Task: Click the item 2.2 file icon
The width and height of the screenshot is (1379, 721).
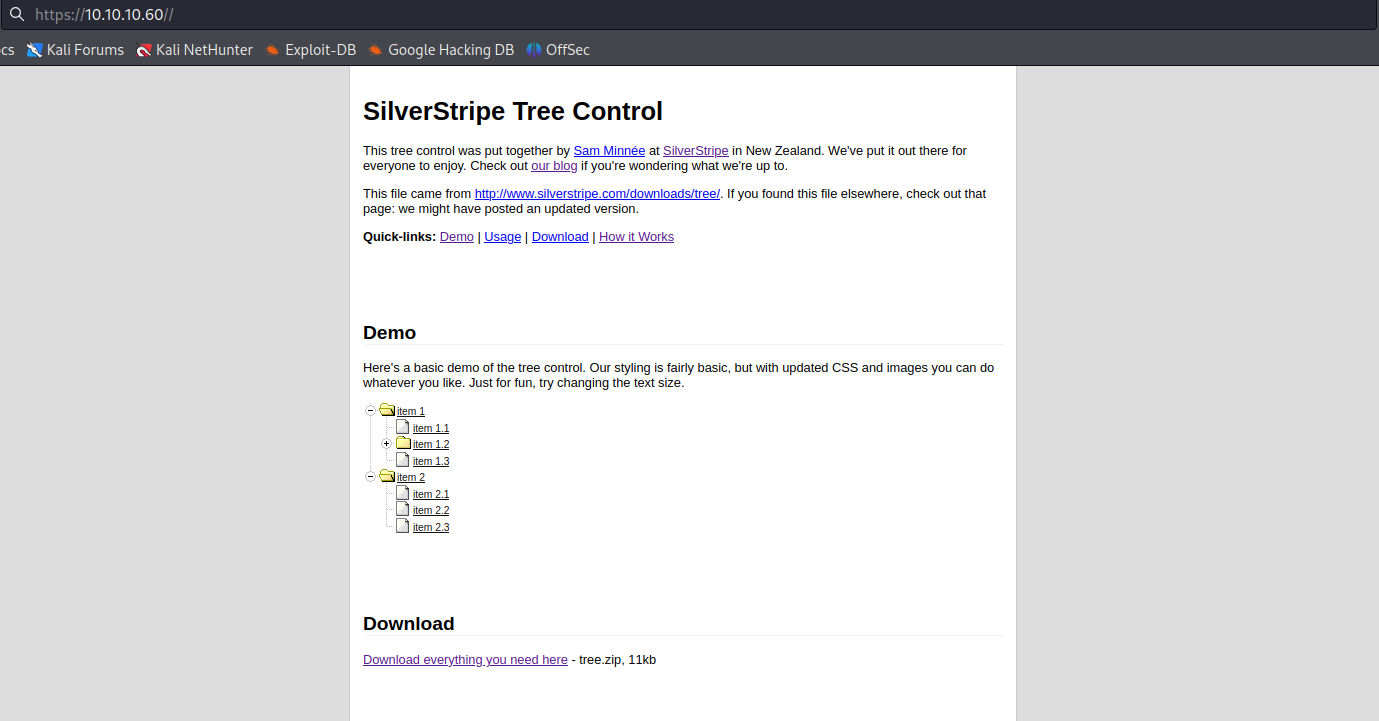Action: (x=402, y=509)
